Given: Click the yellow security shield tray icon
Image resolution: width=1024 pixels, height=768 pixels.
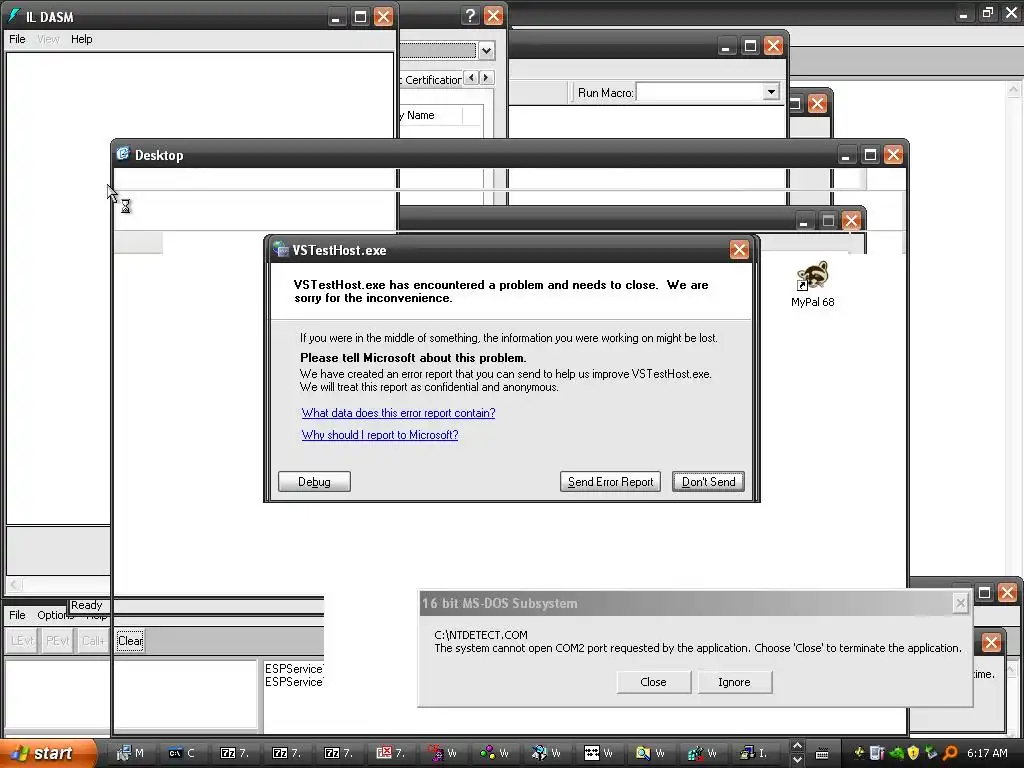Looking at the screenshot, I should pos(913,753).
